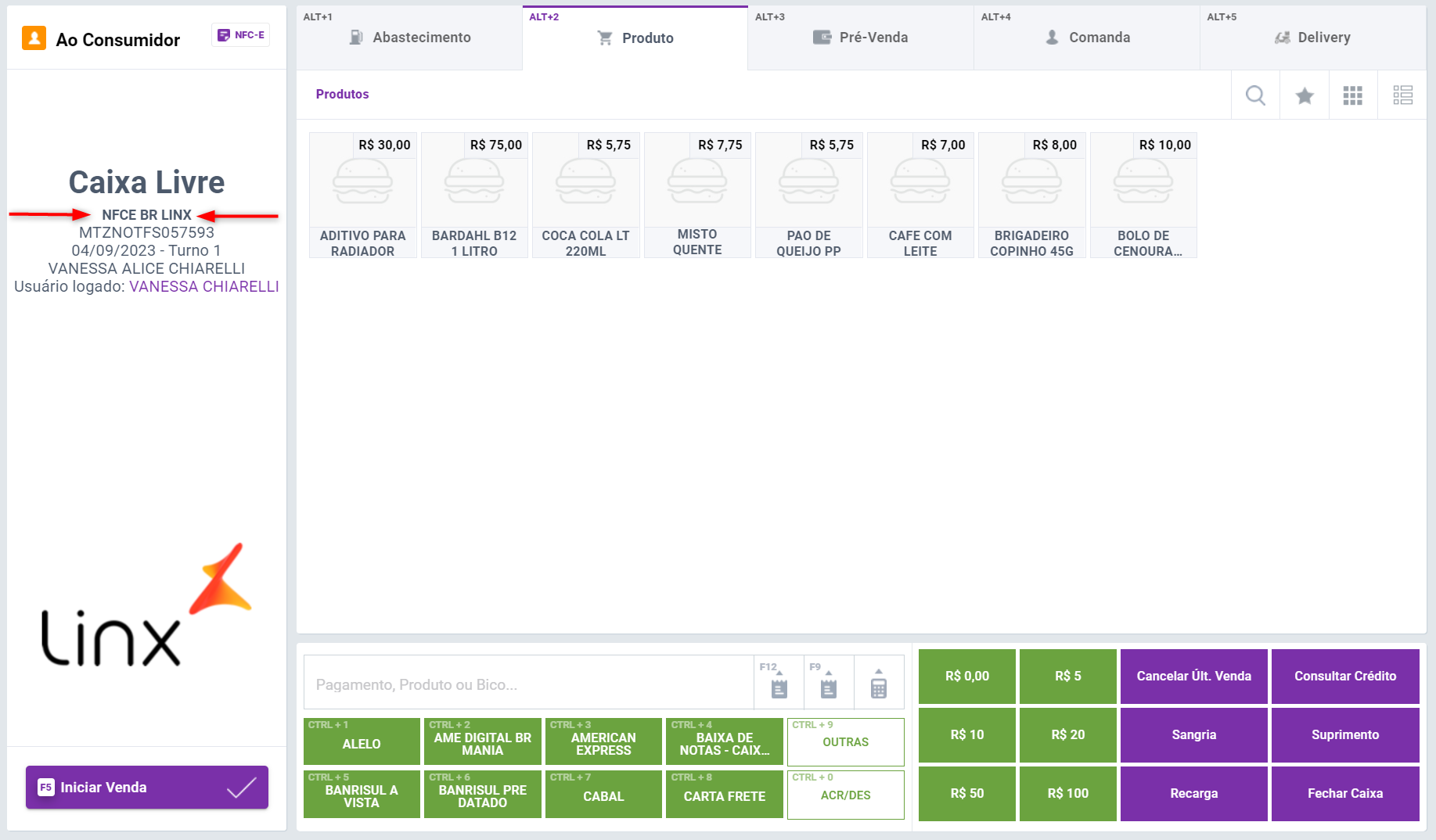Select the Pré-Venda tab
This screenshot has height=840, width=1436.
point(861,38)
